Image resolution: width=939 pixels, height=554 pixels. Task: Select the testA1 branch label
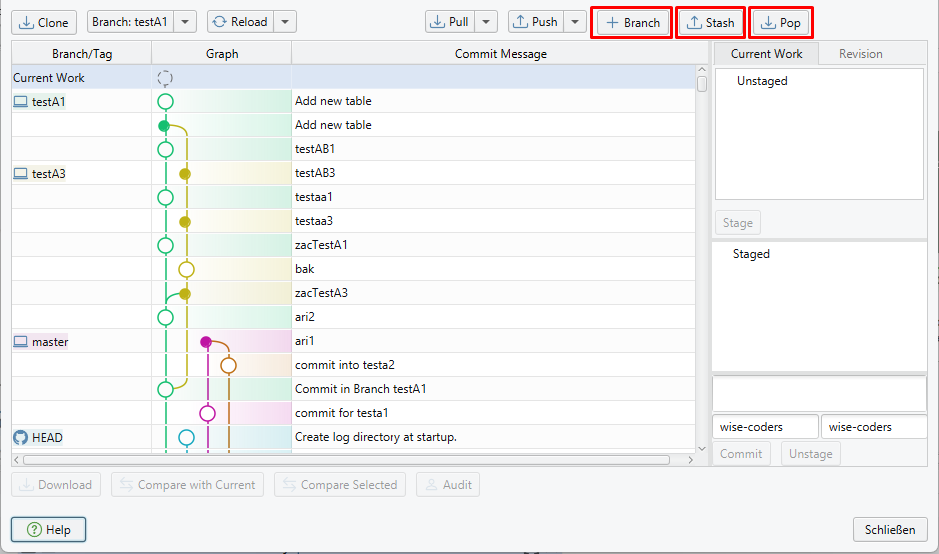(49, 102)
